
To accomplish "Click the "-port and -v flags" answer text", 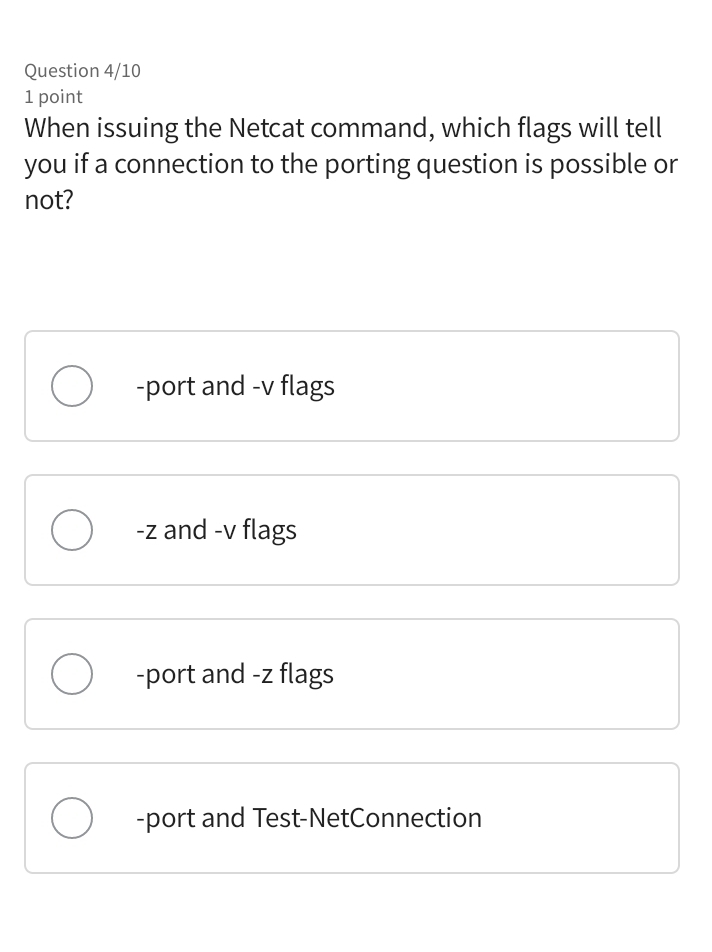I will pyautogui.click(x=235, y=386).
